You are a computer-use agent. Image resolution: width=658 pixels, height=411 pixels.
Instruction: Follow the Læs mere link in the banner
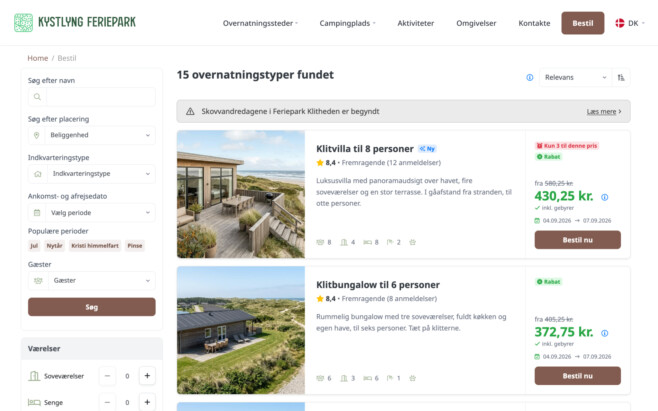coord(604,112)
